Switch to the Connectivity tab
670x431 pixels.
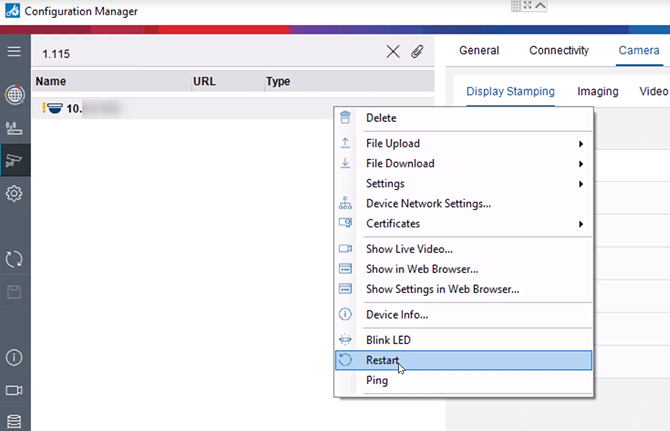[x=559, y=51]
